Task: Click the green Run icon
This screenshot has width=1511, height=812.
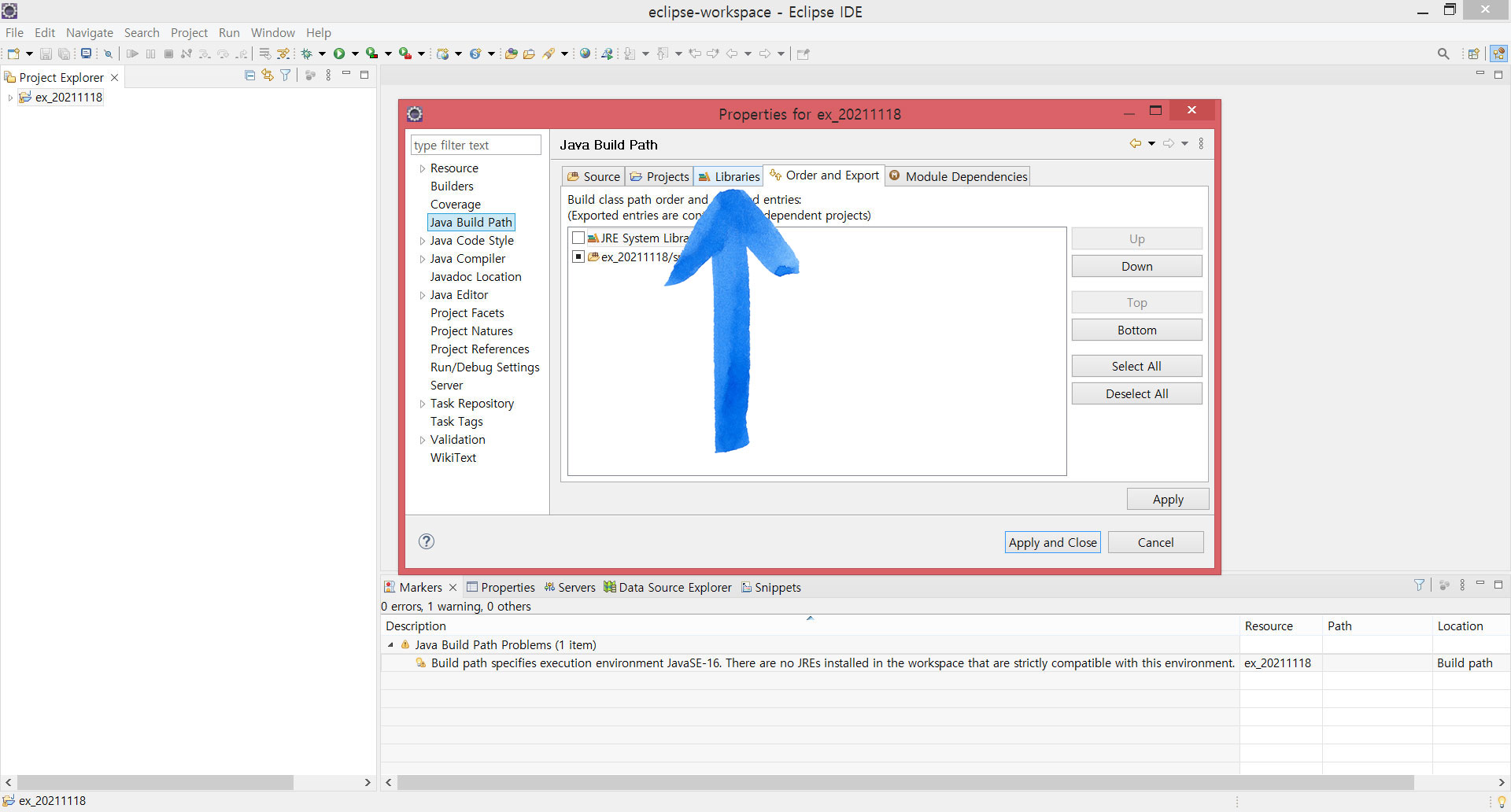Action: (339, 54)
